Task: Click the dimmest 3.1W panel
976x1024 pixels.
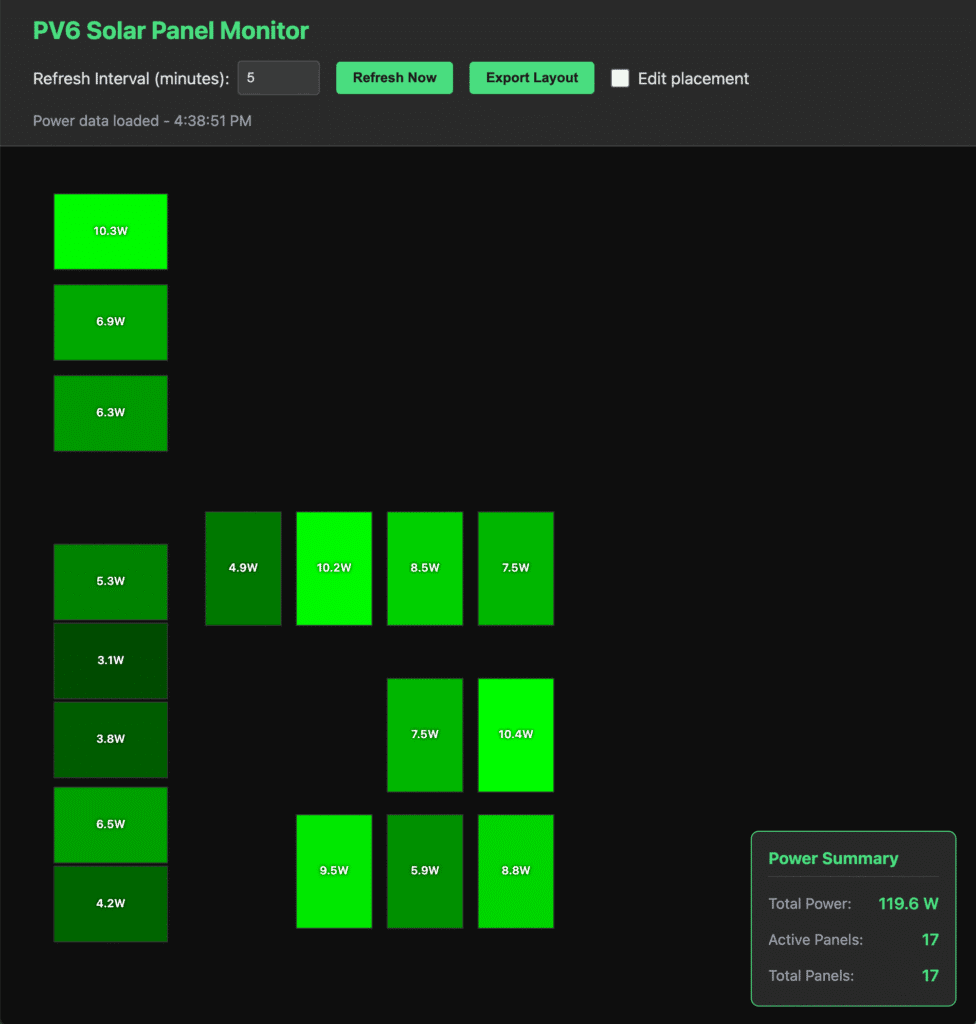Action: [x=110, y=660]
